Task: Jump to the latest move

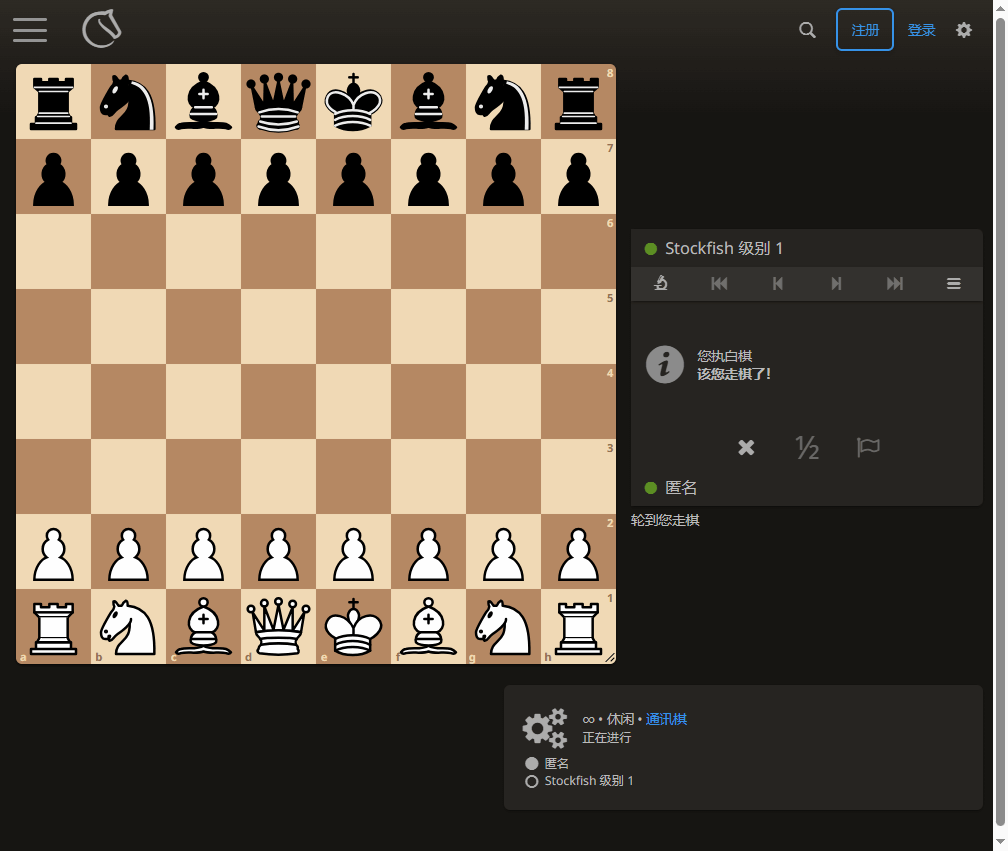Action: coord(894,283)
